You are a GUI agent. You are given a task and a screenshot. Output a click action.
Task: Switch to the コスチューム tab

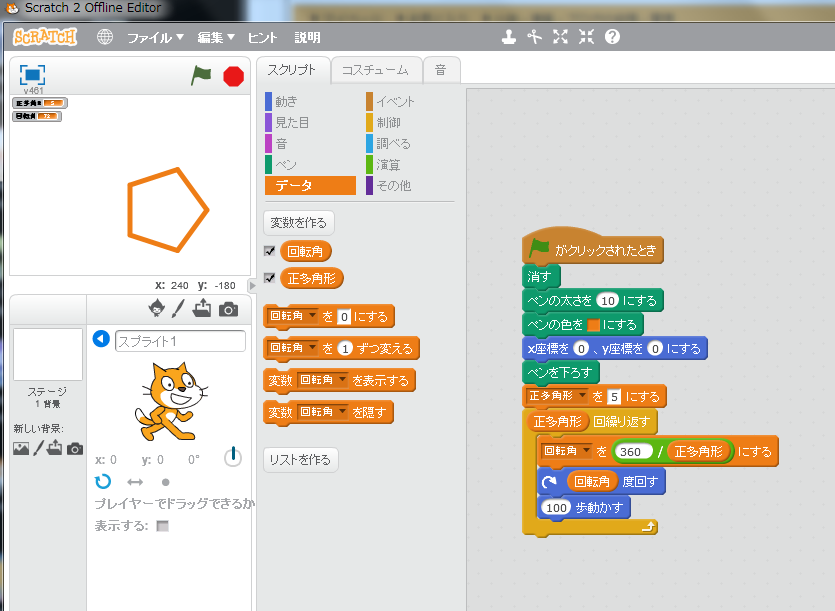pyautogui.click(x=375, y=70)
